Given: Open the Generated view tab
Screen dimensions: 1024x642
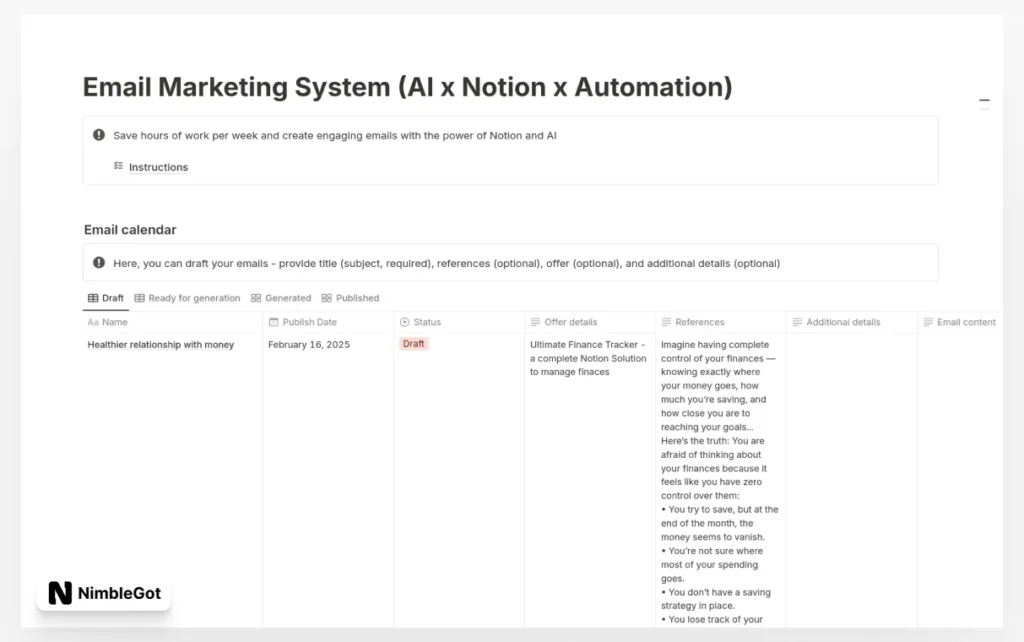Looking at the screenshot, I should click(281, 298).
